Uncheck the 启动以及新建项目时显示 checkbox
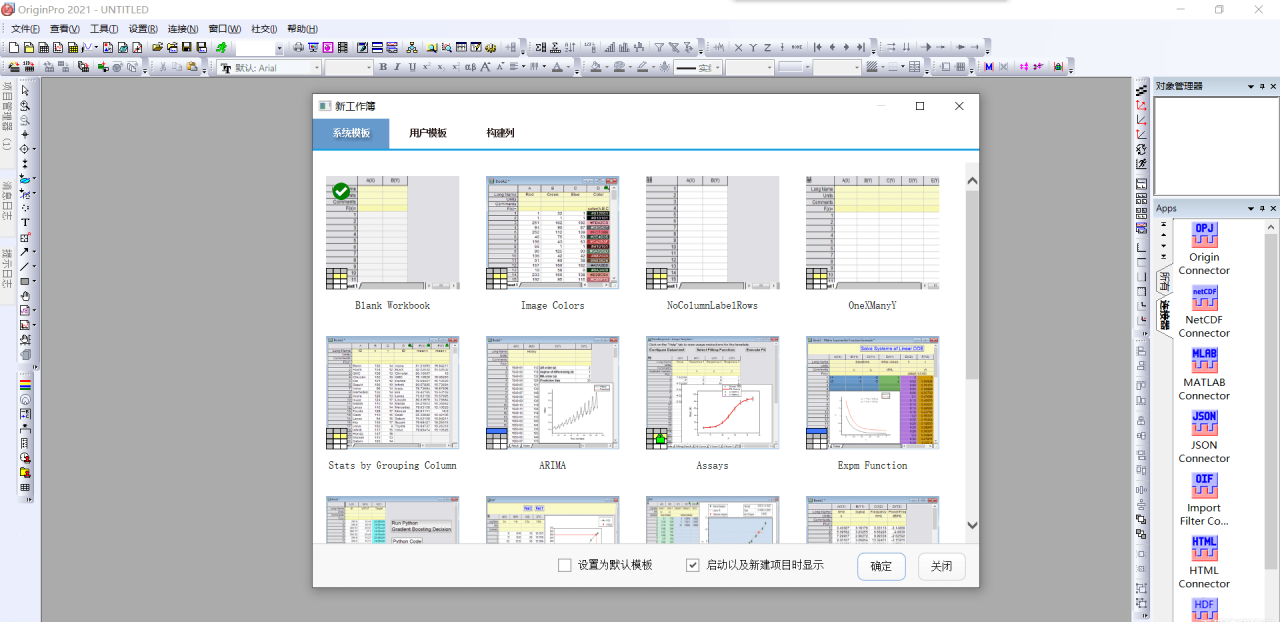This screenshot has width=1280, height=622. (x=693, y=565)
